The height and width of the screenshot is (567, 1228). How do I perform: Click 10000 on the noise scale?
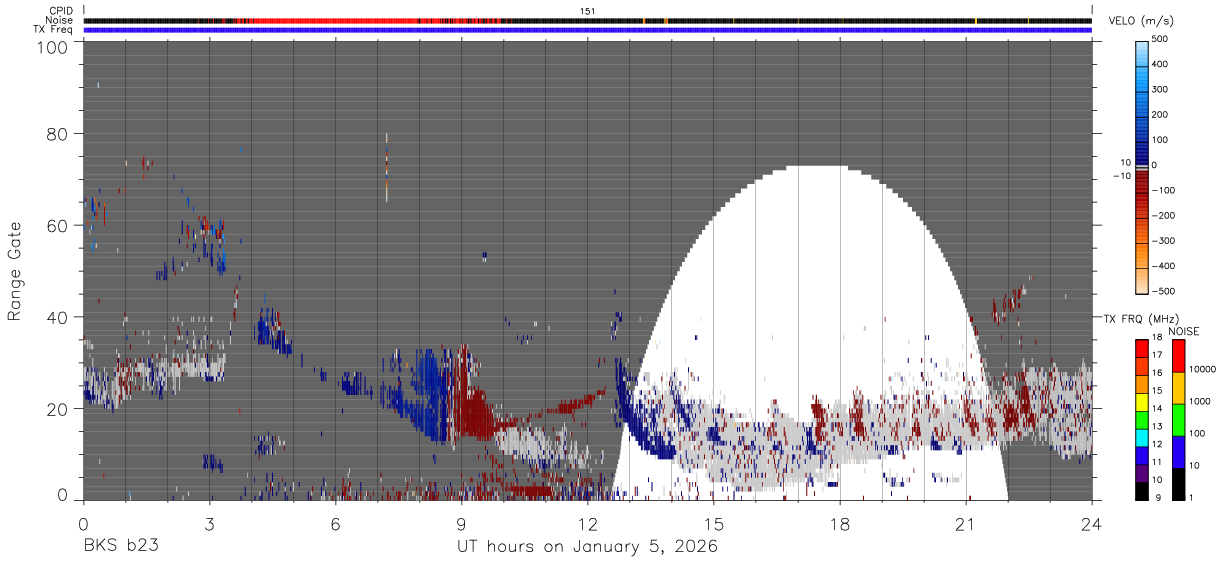tap(1203, 369)
